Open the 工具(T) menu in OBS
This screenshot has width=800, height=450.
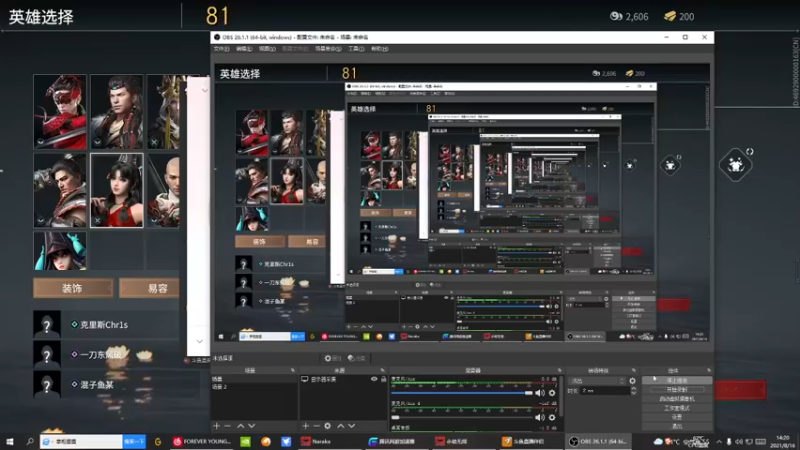point(356,48)
